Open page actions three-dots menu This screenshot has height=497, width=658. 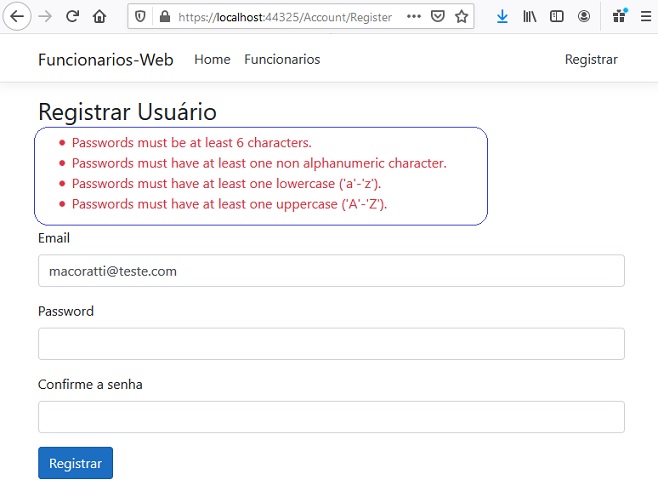414,16
